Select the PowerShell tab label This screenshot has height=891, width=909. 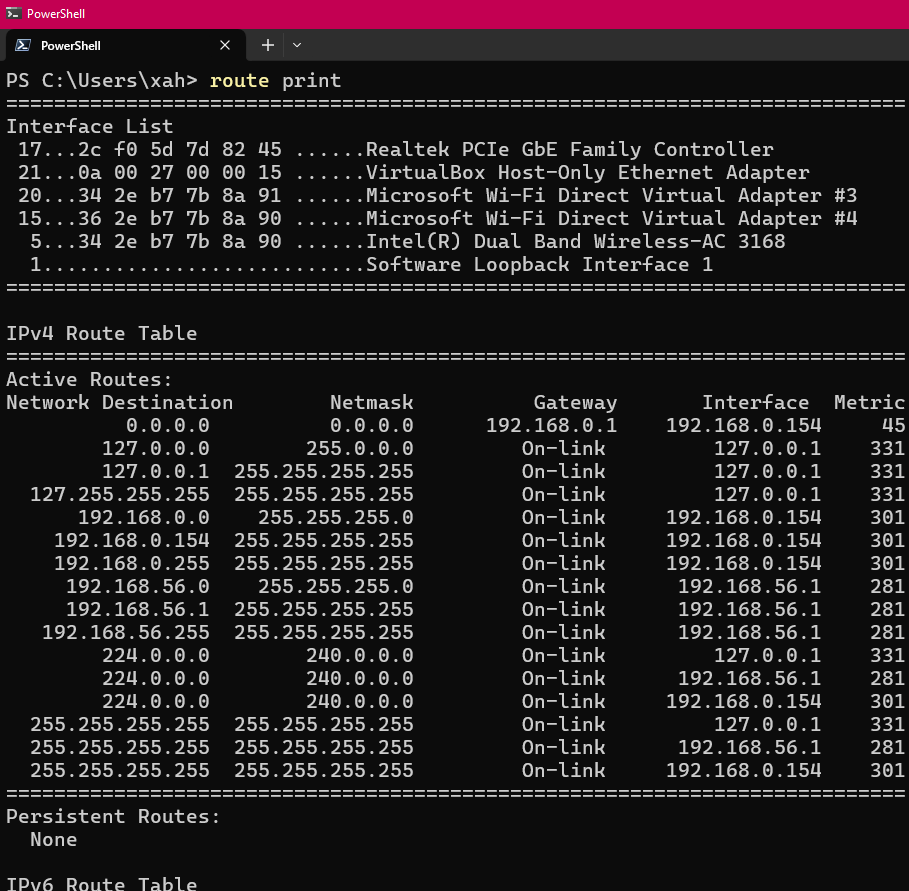tap(70, 45)
